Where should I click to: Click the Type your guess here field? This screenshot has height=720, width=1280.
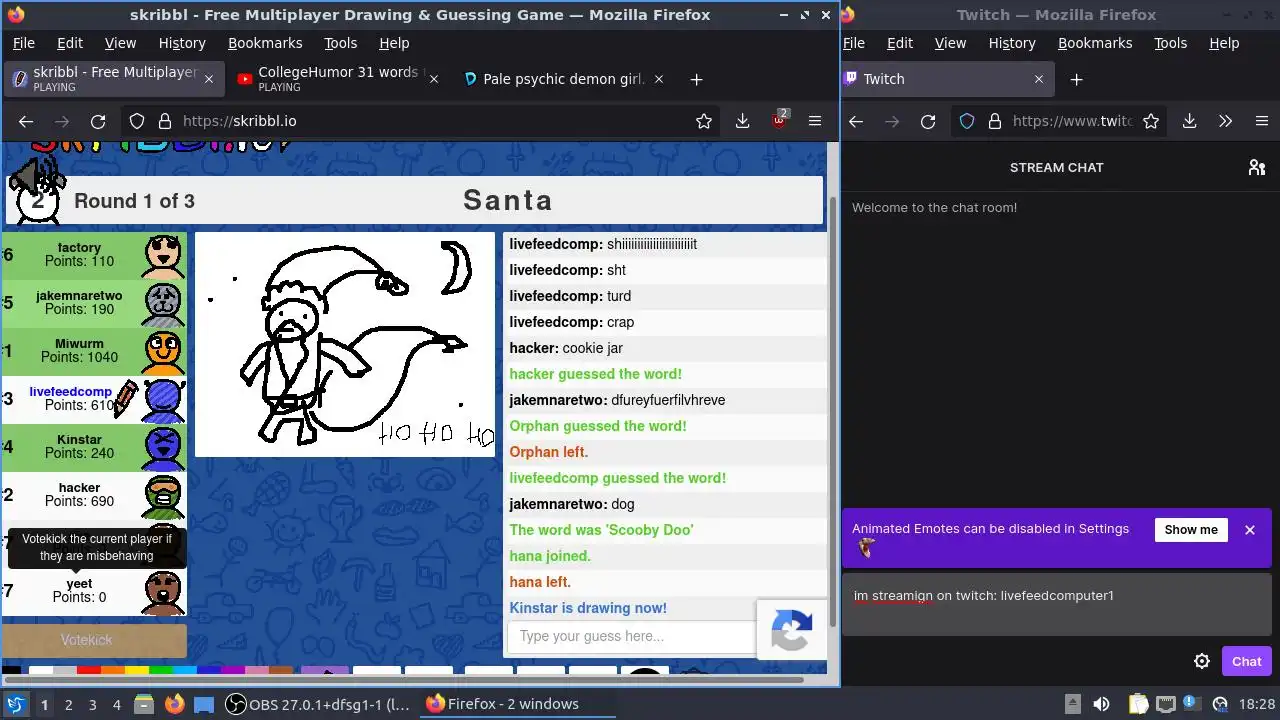tap(632, 636)
